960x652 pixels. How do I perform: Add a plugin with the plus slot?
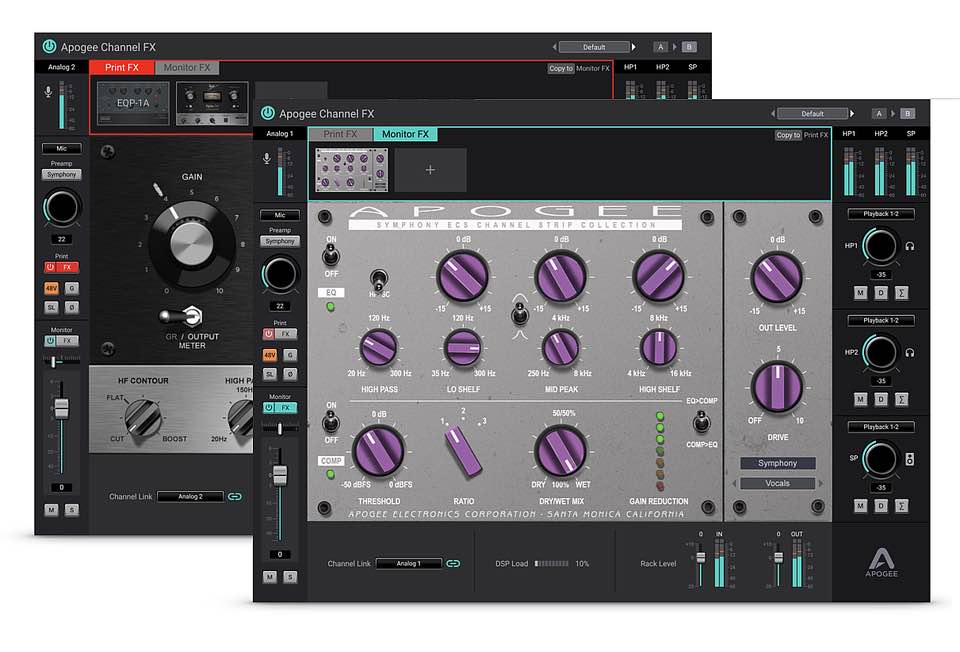(x=430, y=170)
